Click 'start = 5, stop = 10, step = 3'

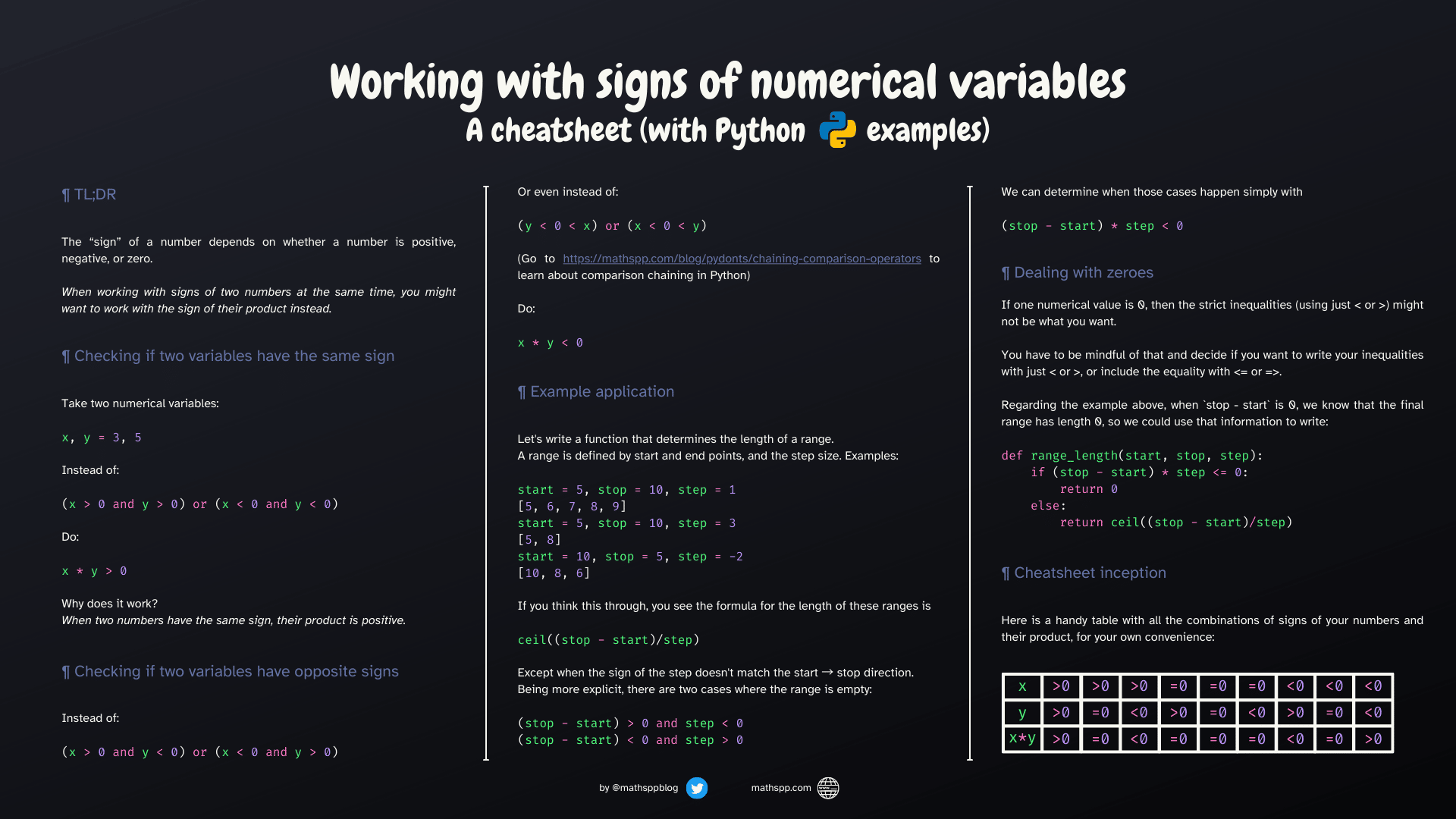click(626, 523)
